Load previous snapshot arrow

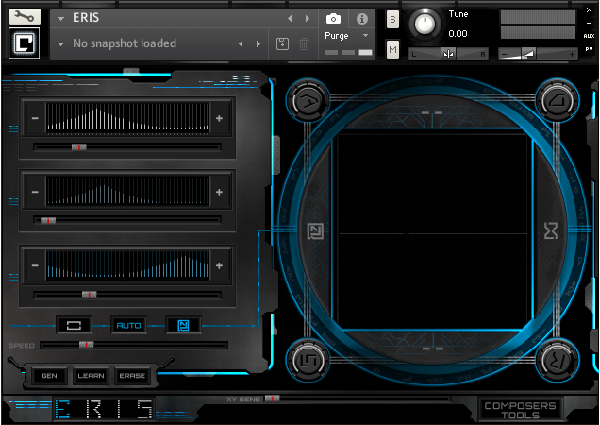coord(241,44)
